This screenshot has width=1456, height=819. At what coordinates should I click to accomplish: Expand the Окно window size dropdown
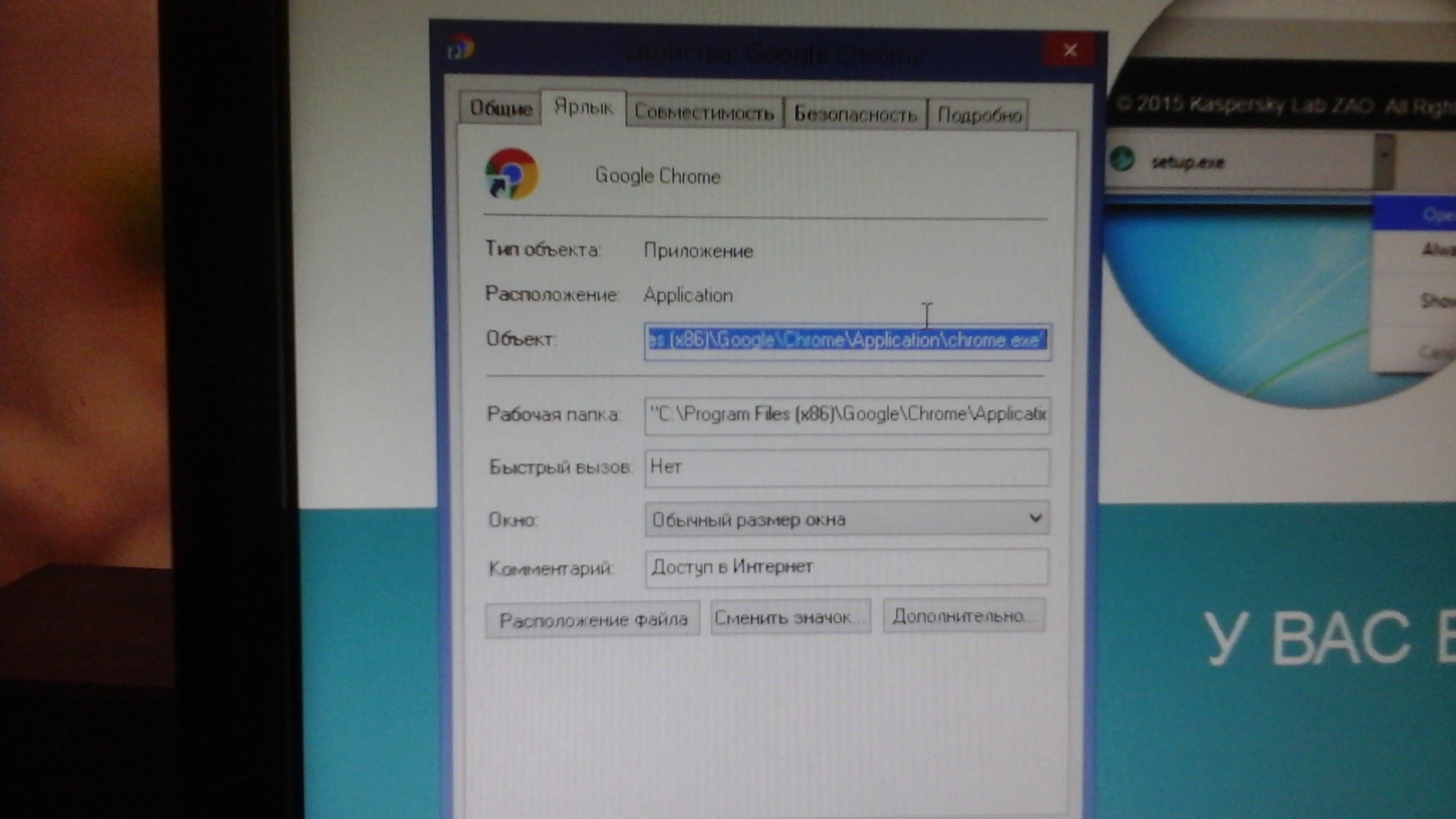1034,519
